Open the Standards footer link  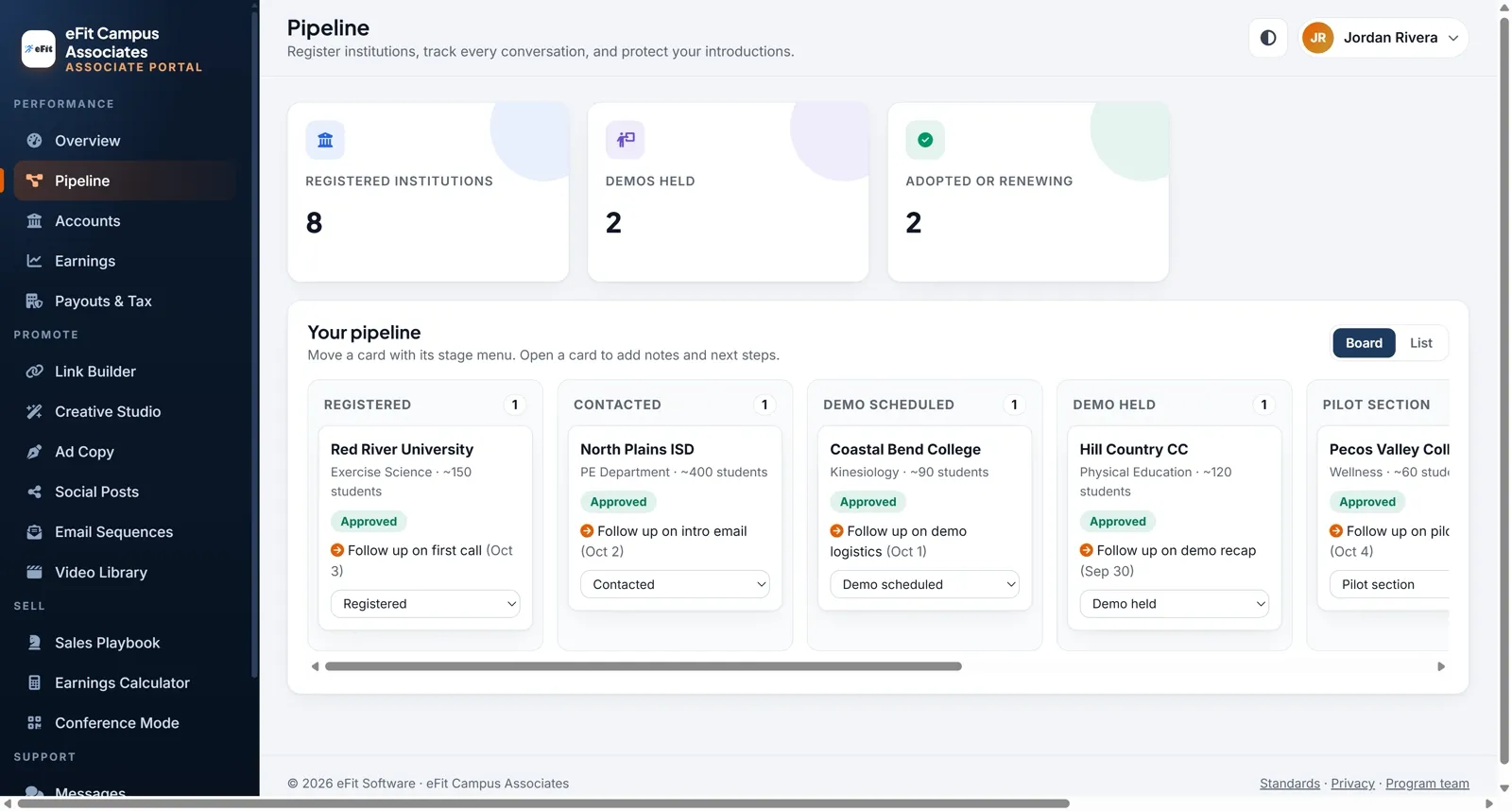(1290, 784)
